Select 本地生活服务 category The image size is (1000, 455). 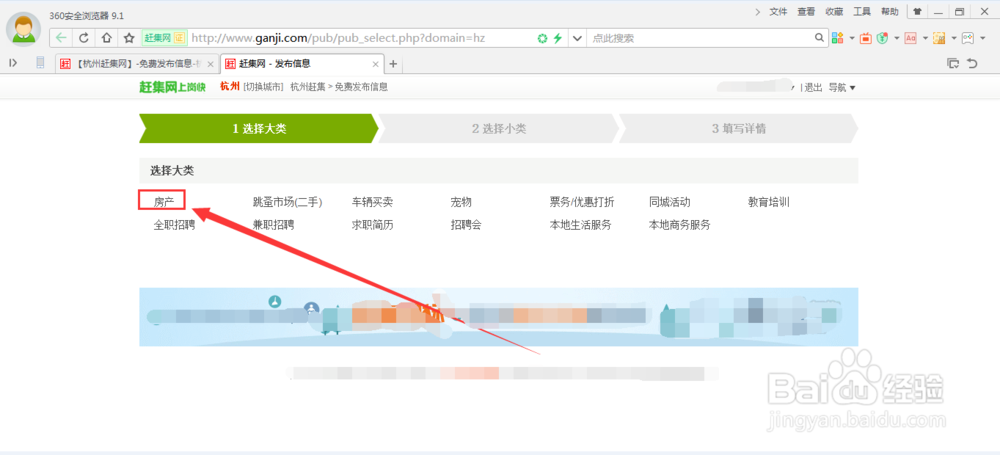(x=581, y=225)
